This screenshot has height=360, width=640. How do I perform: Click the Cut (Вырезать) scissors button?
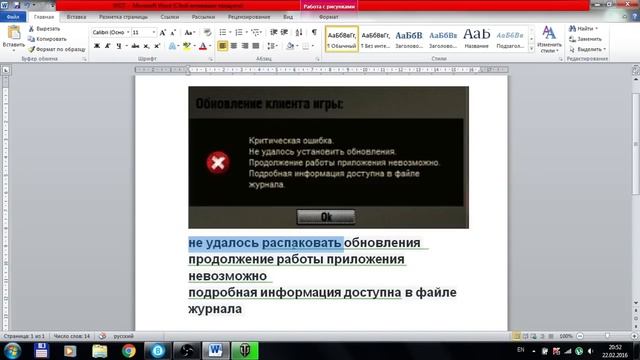pyautogui.click(x=44, y=29)
